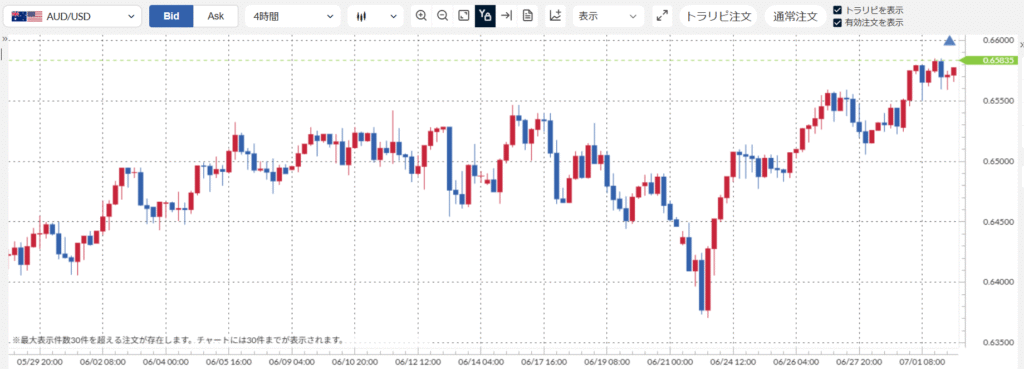This screenshot has height=369, width=1024.
Task: Open the candlestick chart type dropdown
Action: [x=376, y=16]
